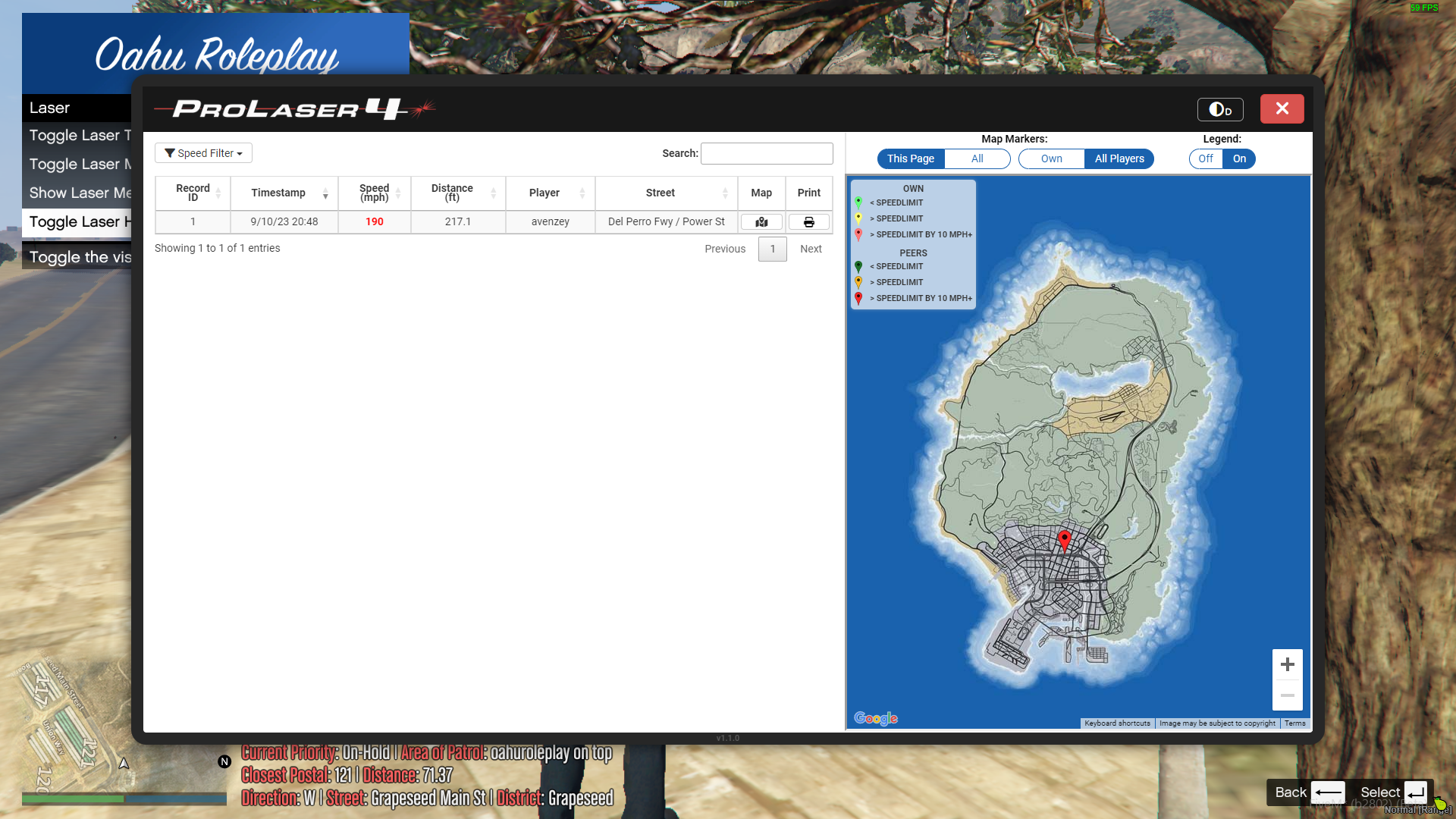Show record 1 location on map

(x=761, y=222)
